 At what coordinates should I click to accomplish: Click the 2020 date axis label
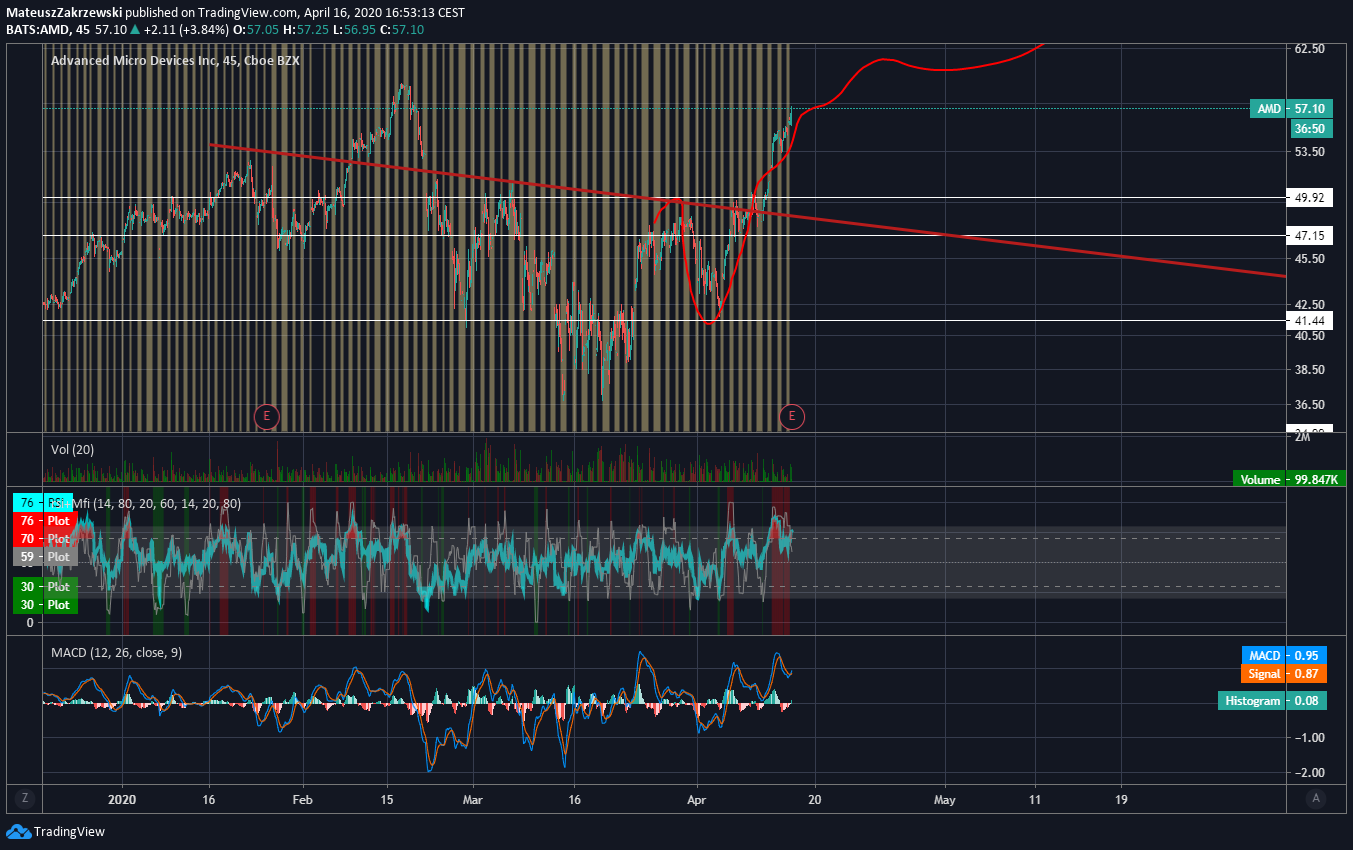(x=122, y=800)
